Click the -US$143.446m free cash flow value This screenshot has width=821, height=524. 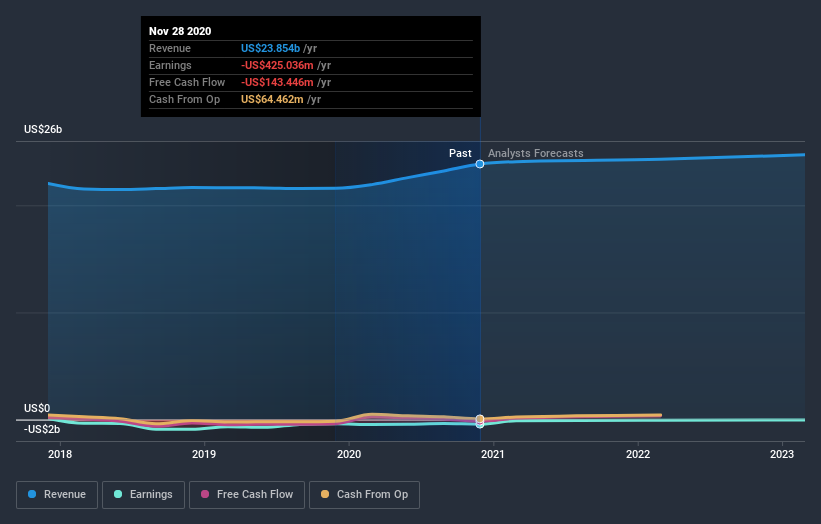(x=277, y=82)
